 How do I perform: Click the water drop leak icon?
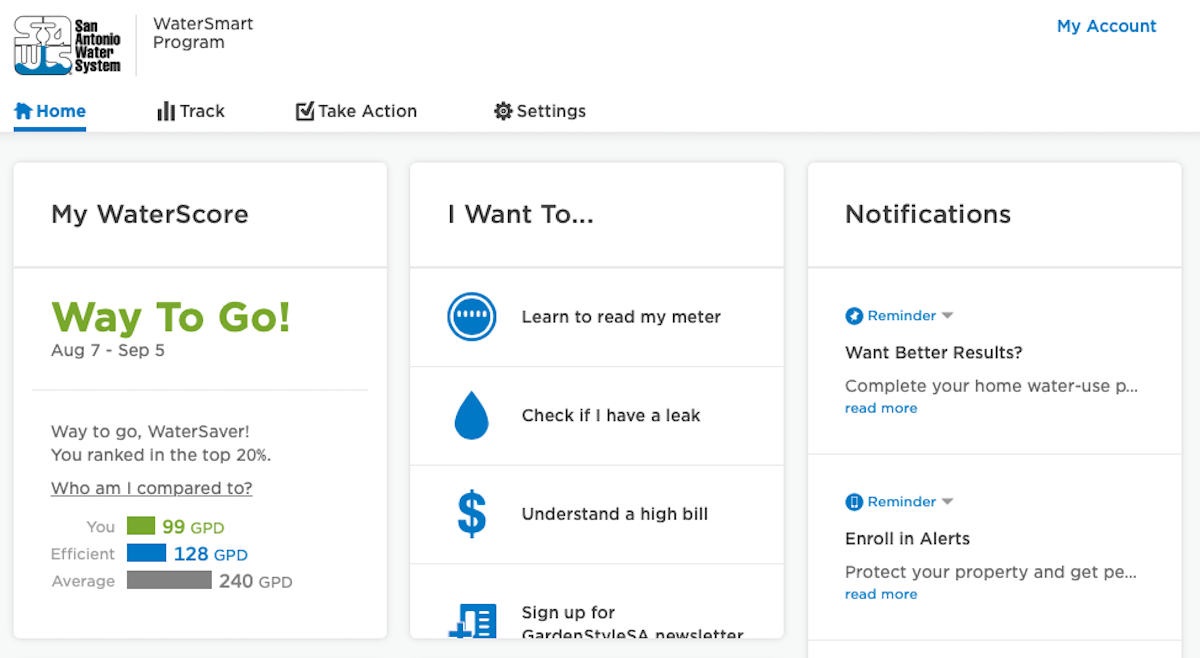pos(472,415)
